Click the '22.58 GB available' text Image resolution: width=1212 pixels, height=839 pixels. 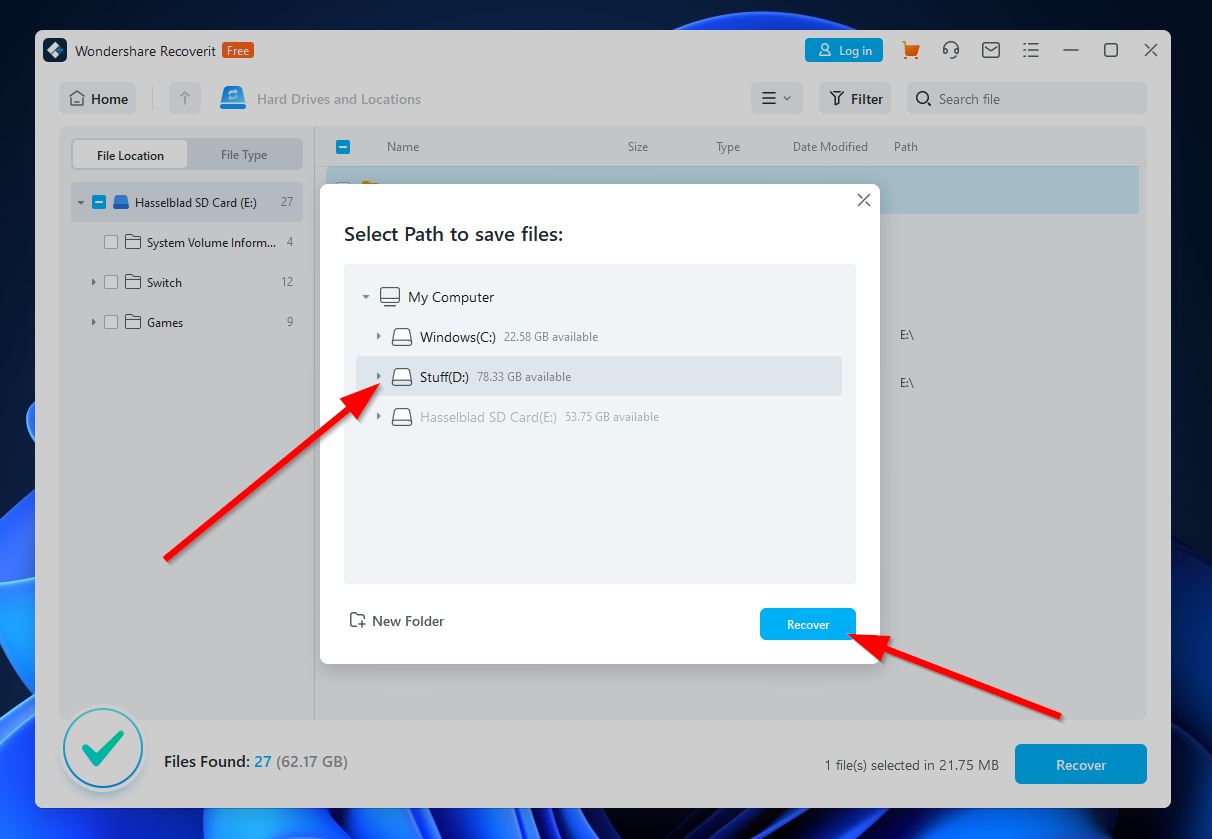[x=551, y=337]
